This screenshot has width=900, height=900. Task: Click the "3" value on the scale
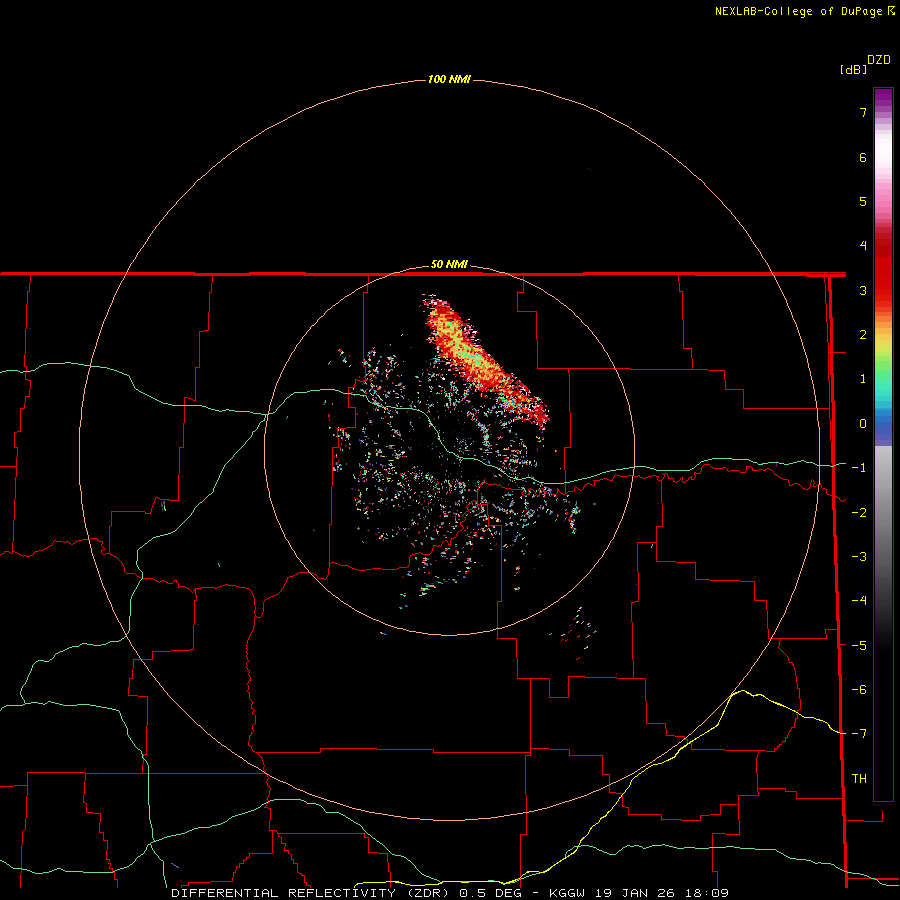[863, 290]
